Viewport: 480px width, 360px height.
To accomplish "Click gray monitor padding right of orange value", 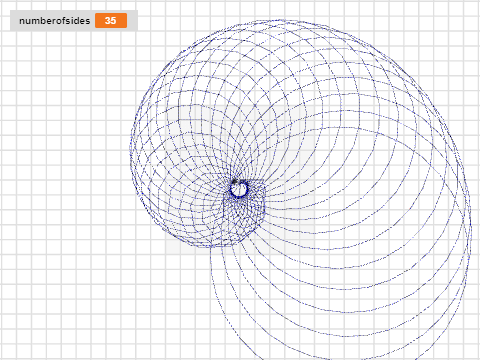I will 132,21.
